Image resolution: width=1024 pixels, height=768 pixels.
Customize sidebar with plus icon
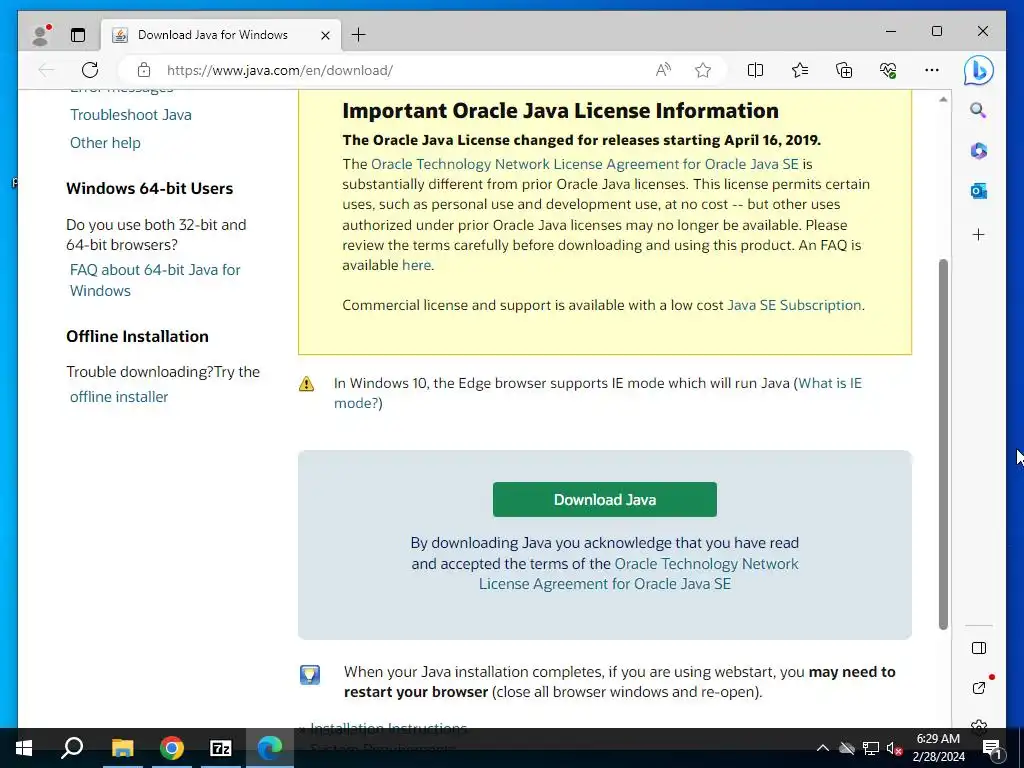pos(978,234)
